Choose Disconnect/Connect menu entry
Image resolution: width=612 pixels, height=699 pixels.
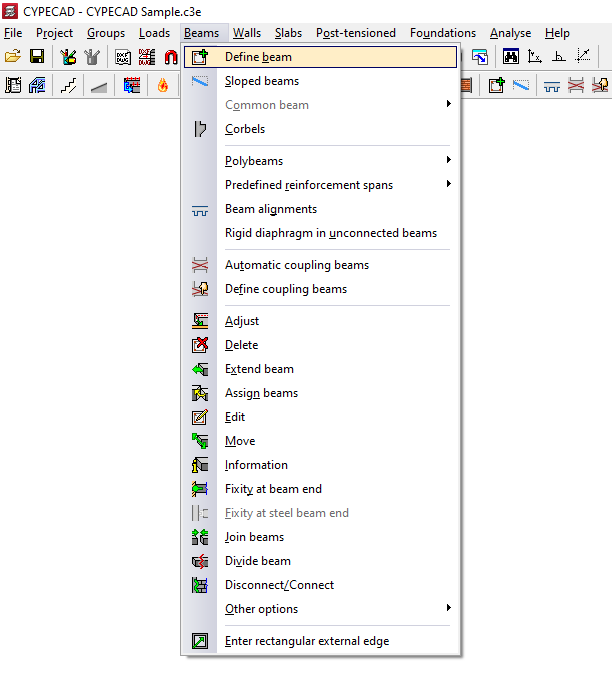point(320,585)
